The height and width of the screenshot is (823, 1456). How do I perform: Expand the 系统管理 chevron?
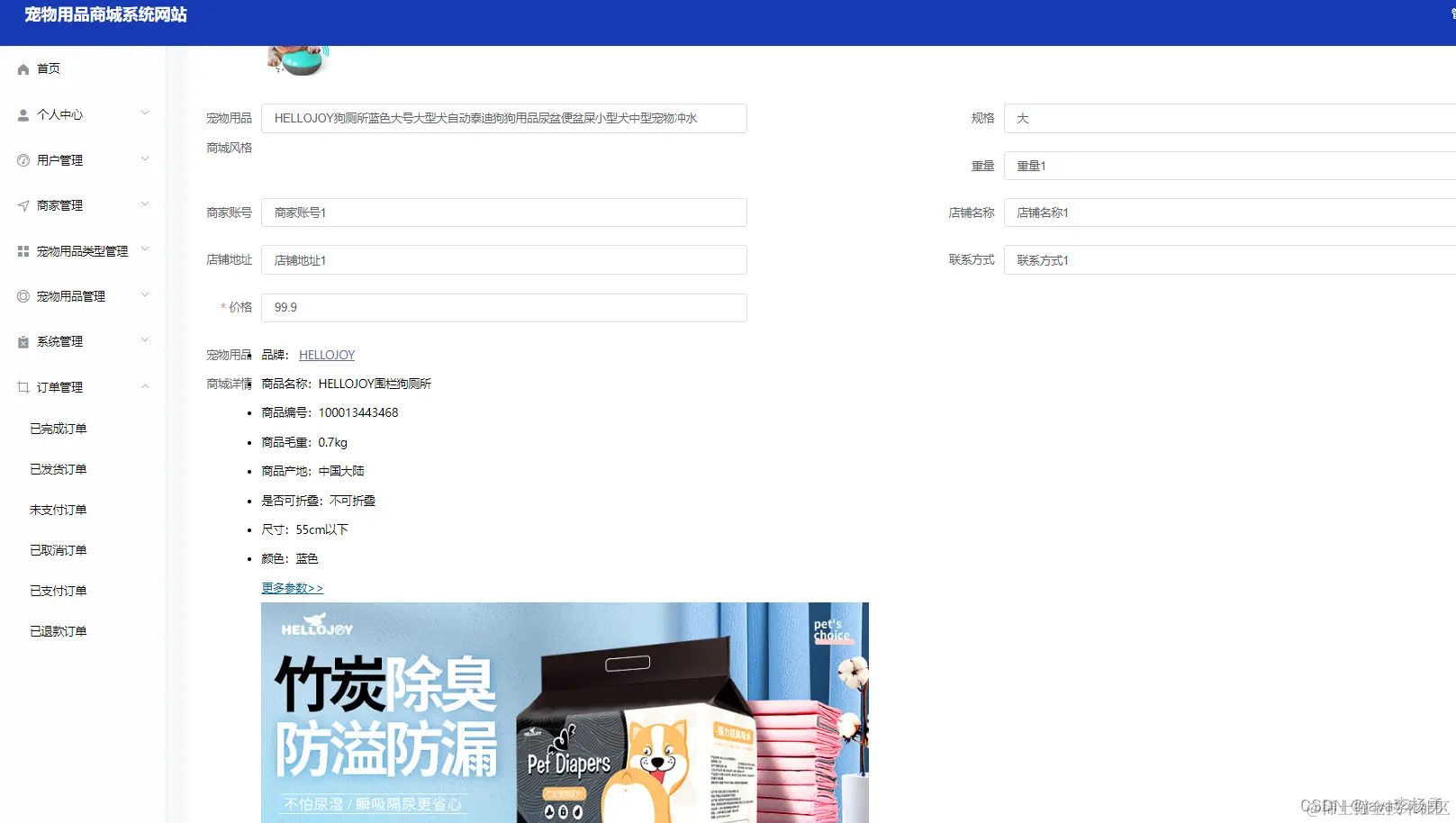145,340
